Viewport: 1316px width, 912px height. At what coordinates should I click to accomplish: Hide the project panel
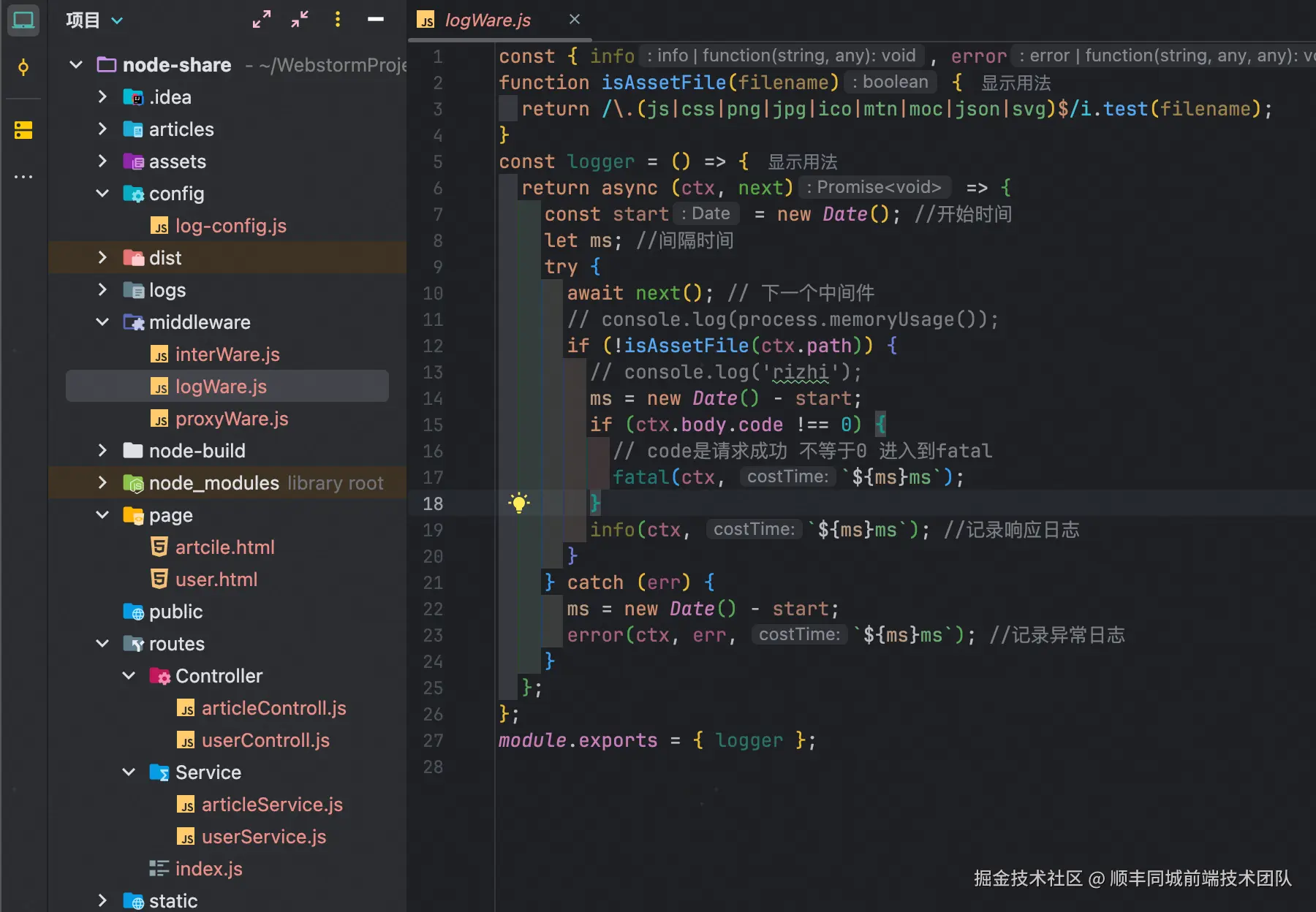pyautogui.click(x=376, y=20)
